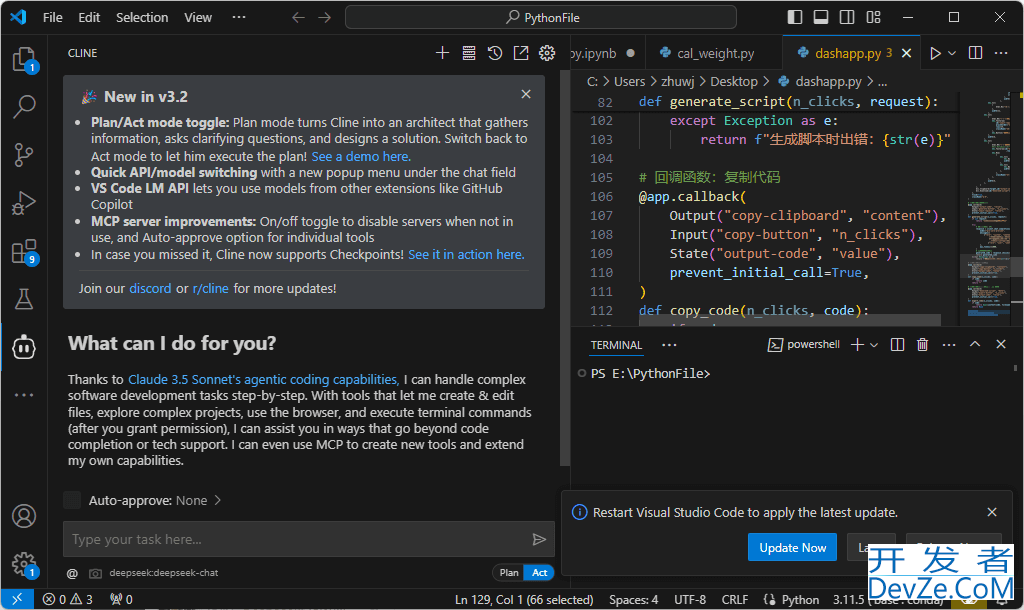Open Cline settings gear icon
The width and height of the screenshot is (1024, 610).
(x=547, y=53)
